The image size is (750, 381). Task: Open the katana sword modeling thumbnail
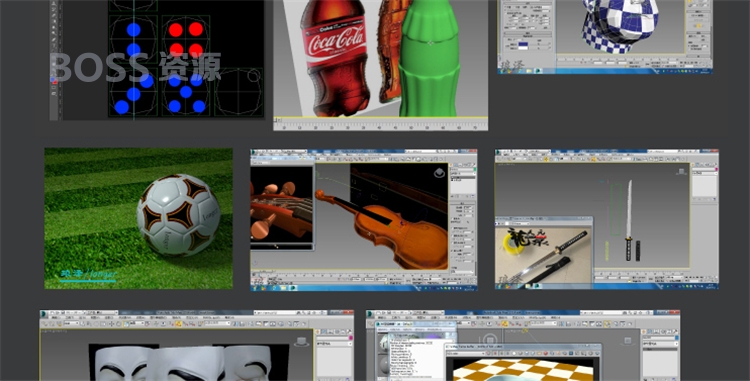pyautogui.click(x=607, y=219)
